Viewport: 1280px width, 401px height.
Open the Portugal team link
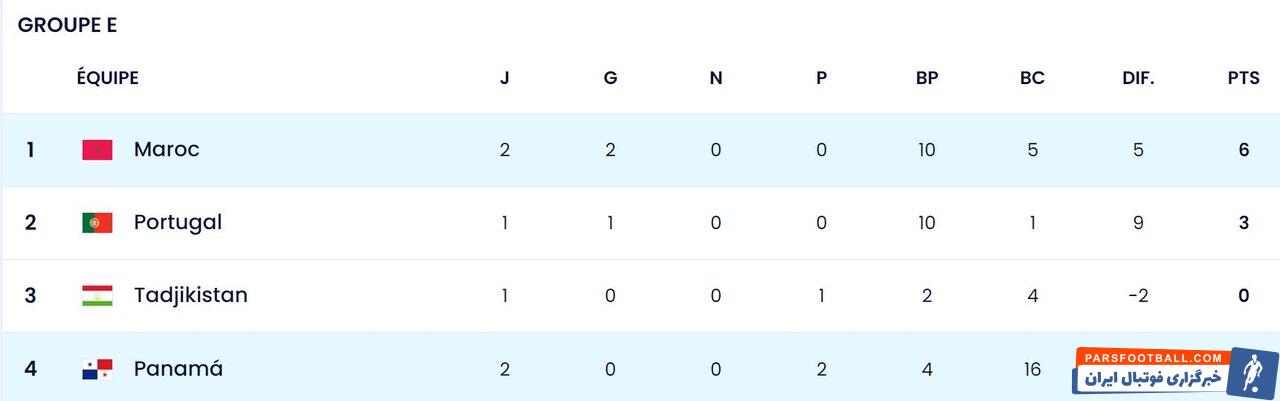click(178, 223)
